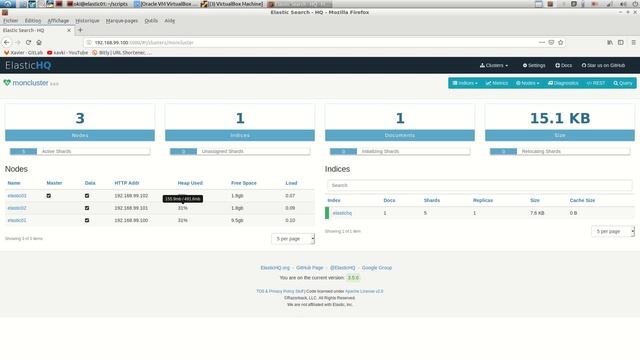This screenshot has height=360, width=640.
Task: Open the Fichier menu
Action: [11, 20]
